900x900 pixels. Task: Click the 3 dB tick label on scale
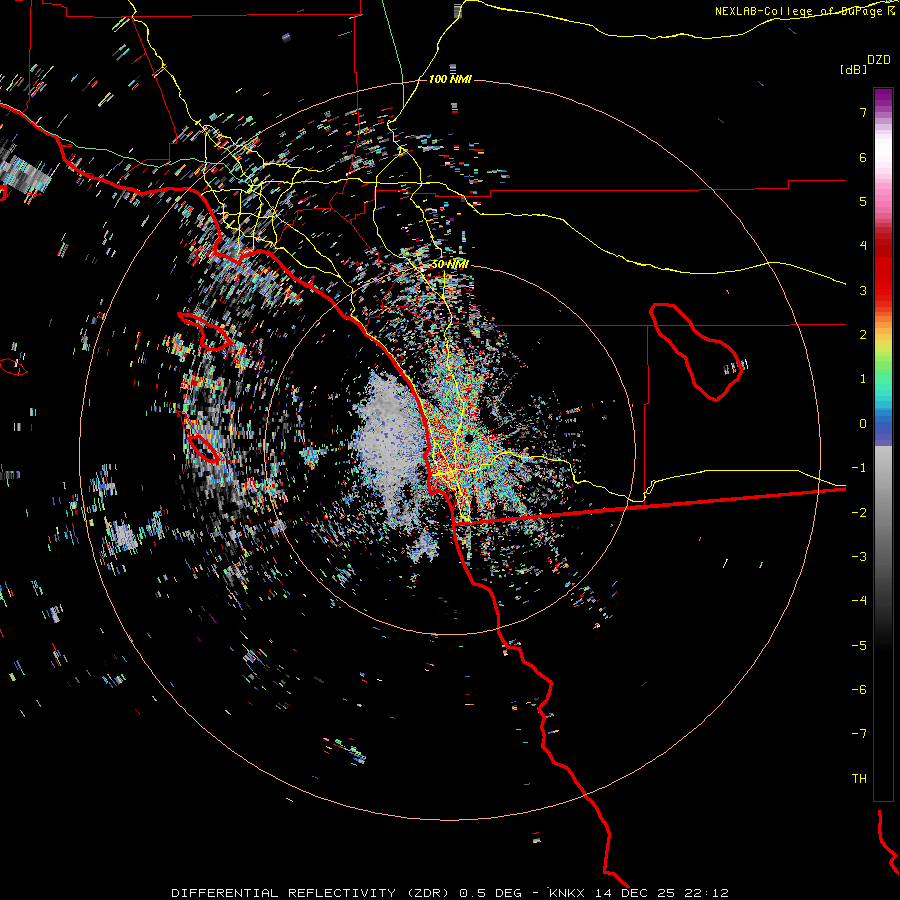tap(863, 290)
